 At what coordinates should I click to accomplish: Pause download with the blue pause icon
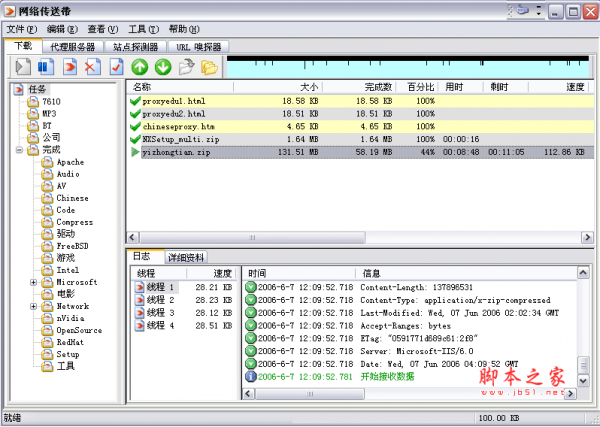pyautogui.click(x=45, y=68)
